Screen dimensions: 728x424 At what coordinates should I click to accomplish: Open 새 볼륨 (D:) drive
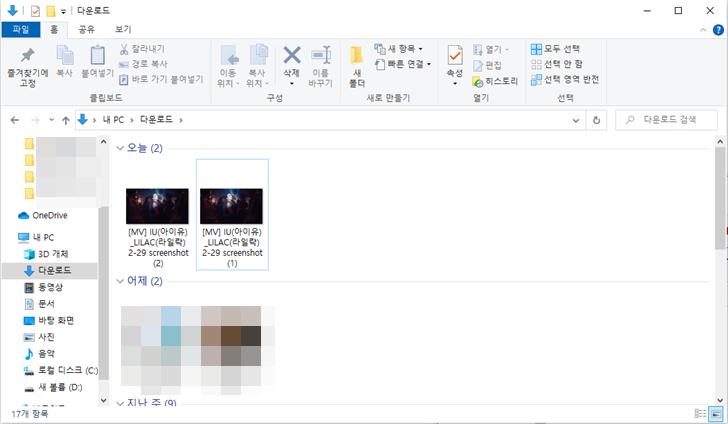[x=53, y=387]
